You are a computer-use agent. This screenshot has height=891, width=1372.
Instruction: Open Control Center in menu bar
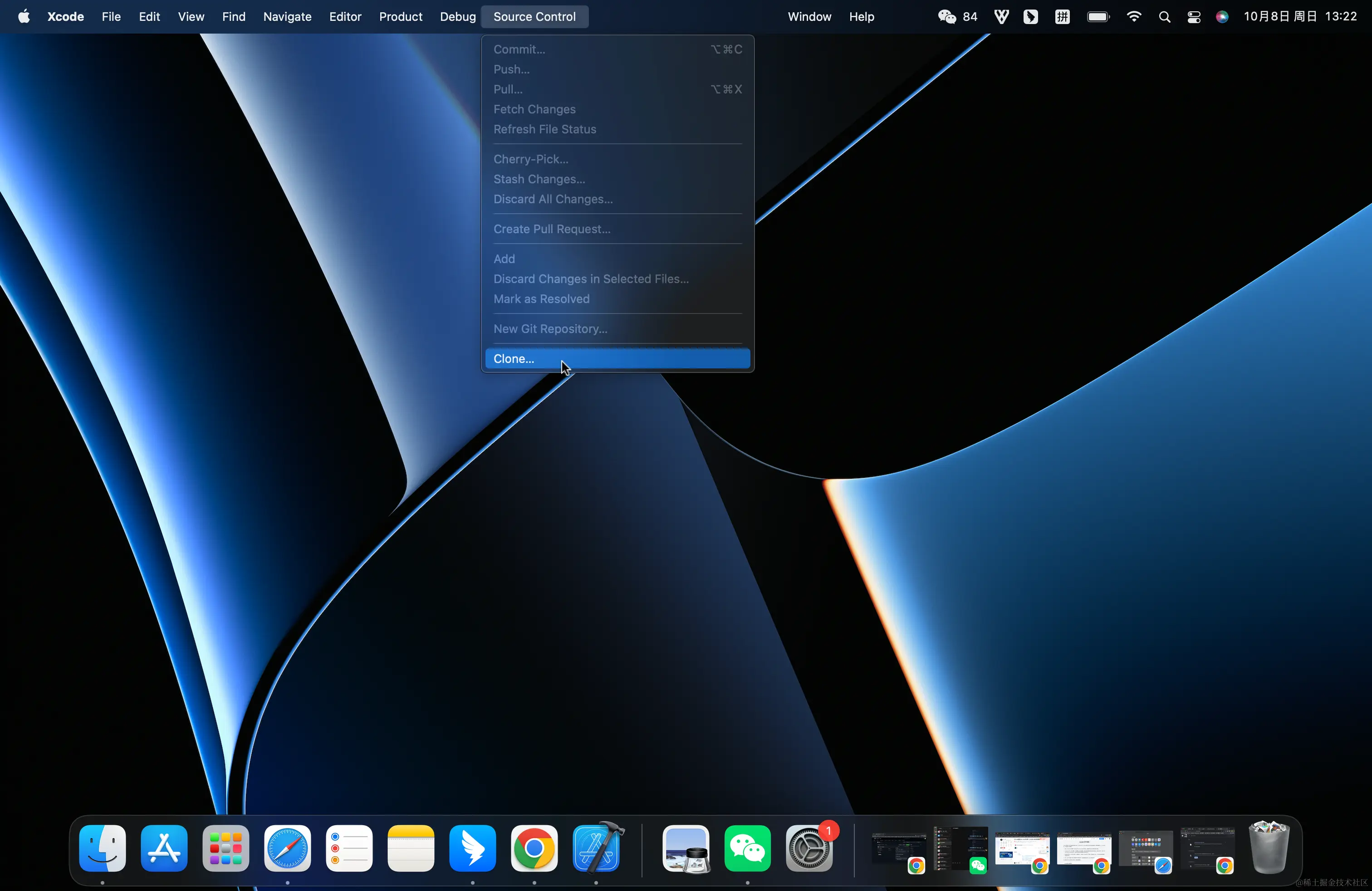click(1194, 17)
